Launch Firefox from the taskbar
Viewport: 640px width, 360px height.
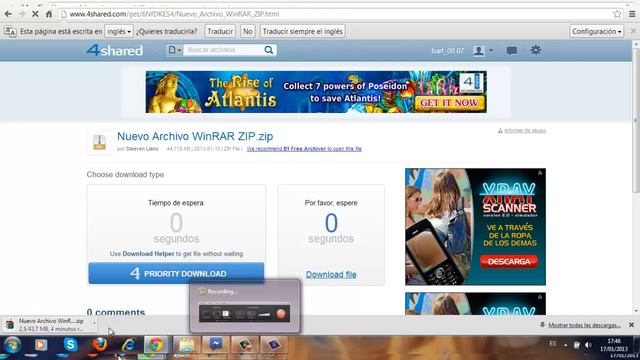99,345
